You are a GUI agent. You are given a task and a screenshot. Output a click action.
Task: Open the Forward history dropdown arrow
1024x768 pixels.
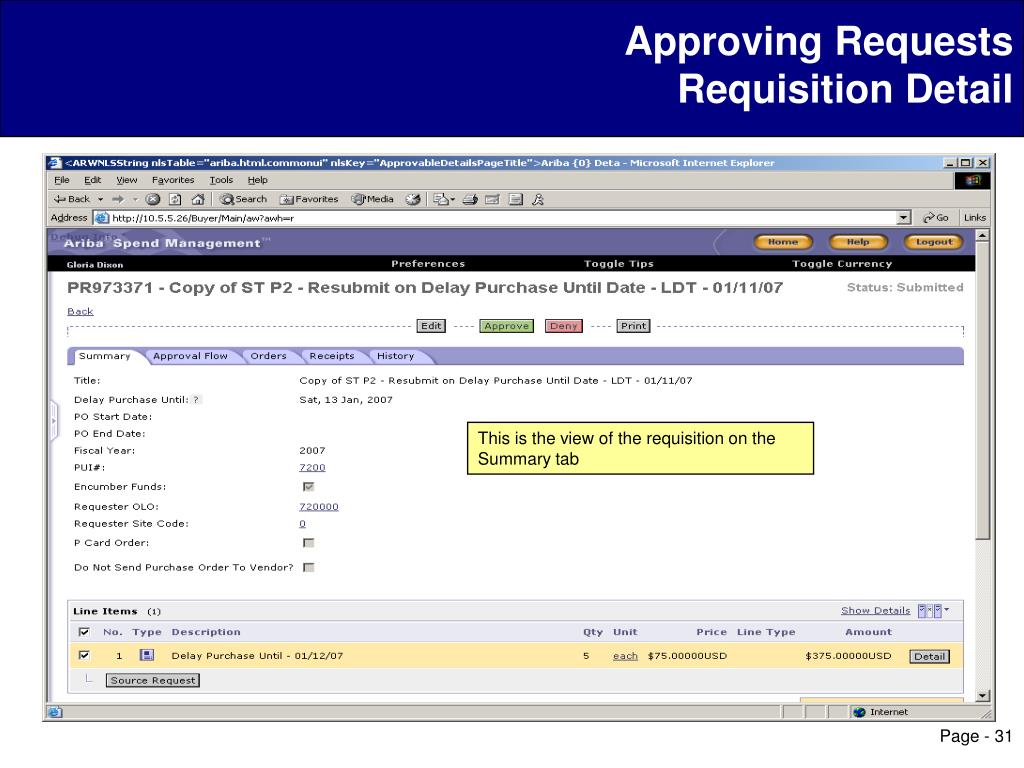135,199
